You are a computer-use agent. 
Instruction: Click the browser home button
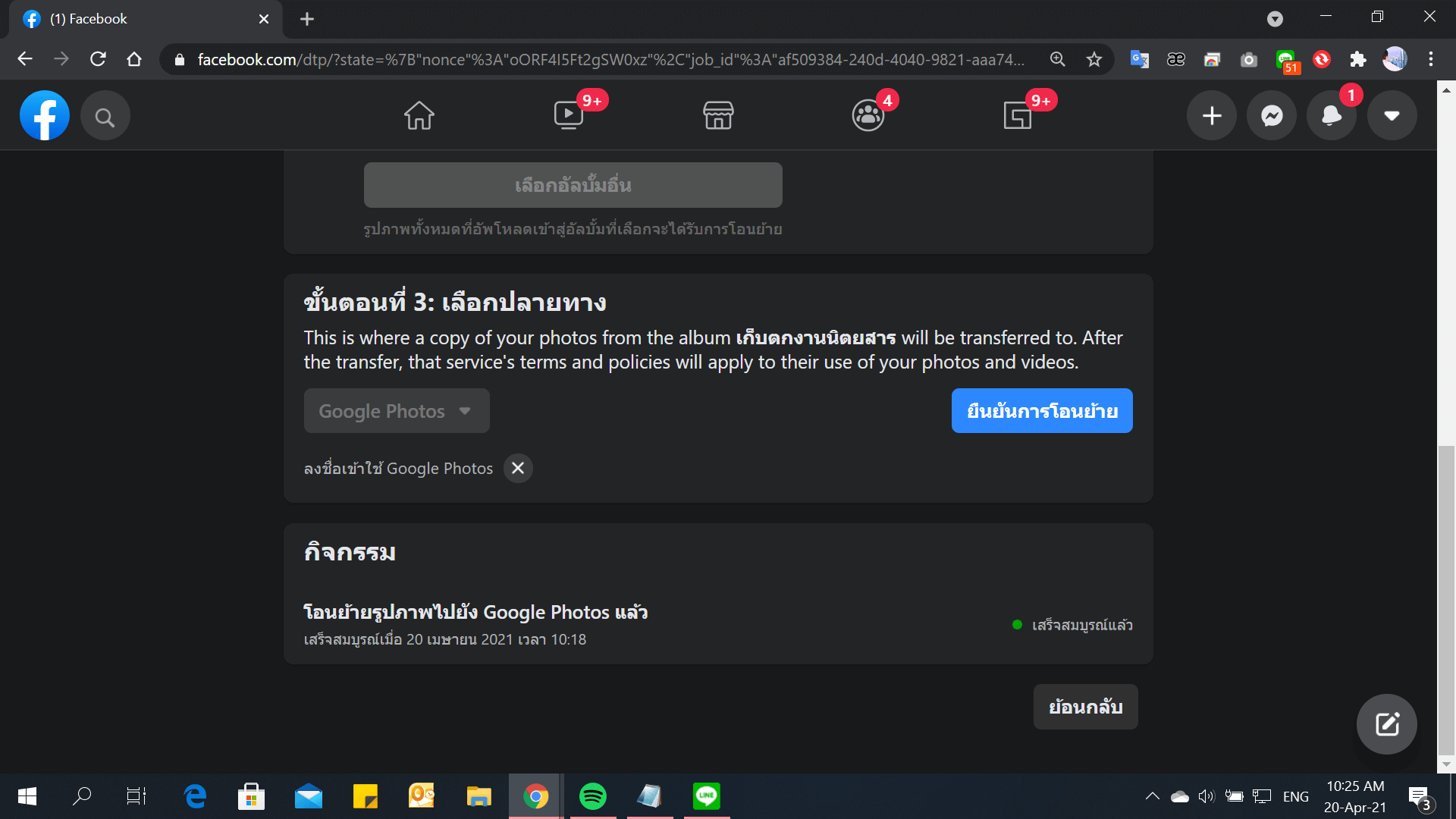[134, 59]
